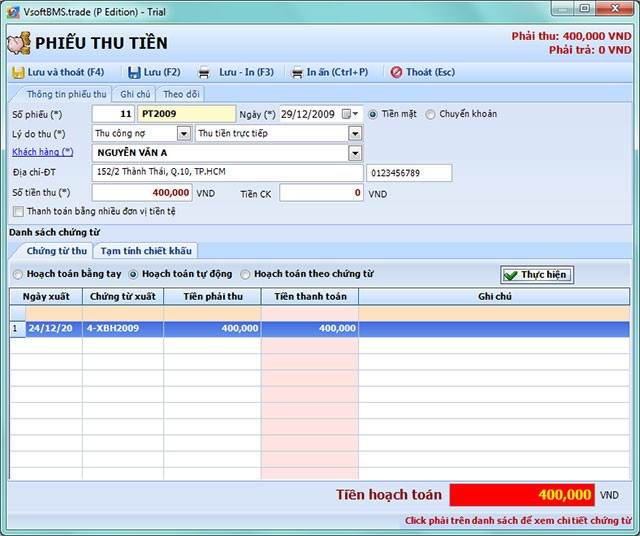Screen dimensions: 640x536
Task: Expand the Thu tiền trực tiếp dropdown
Action: 354,133
